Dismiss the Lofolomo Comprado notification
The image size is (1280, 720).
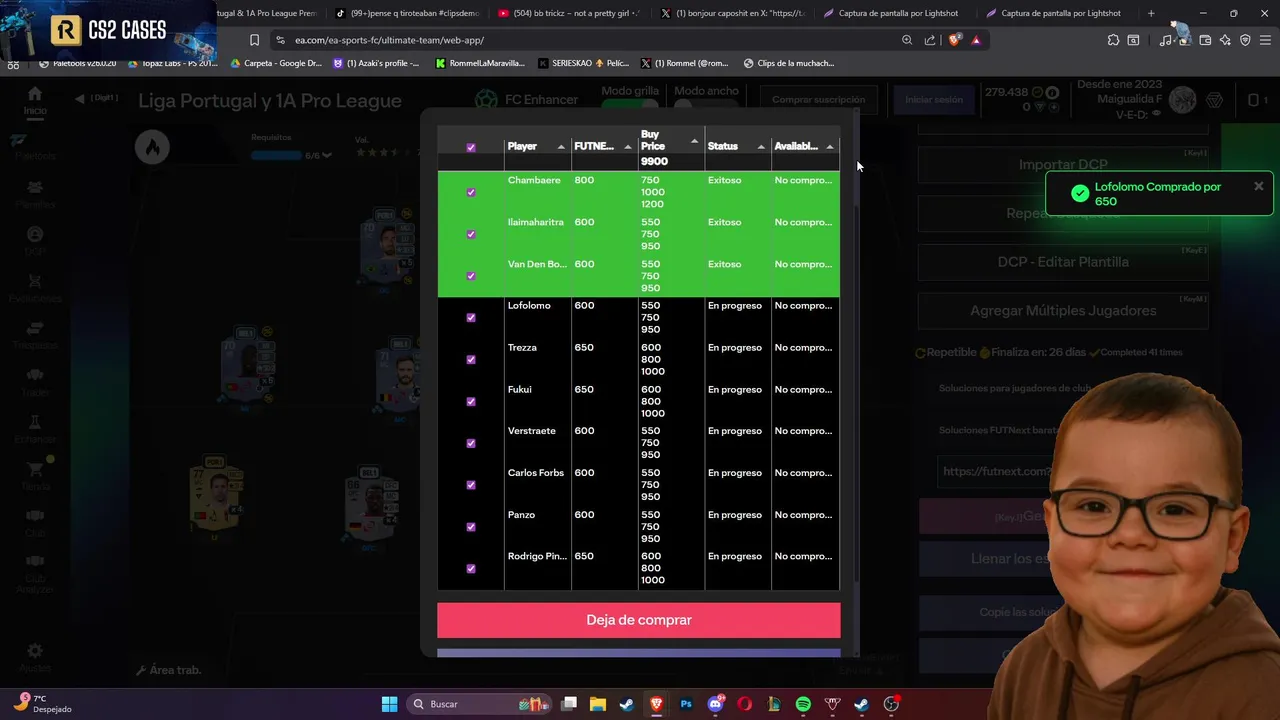tap(1258, 186)
